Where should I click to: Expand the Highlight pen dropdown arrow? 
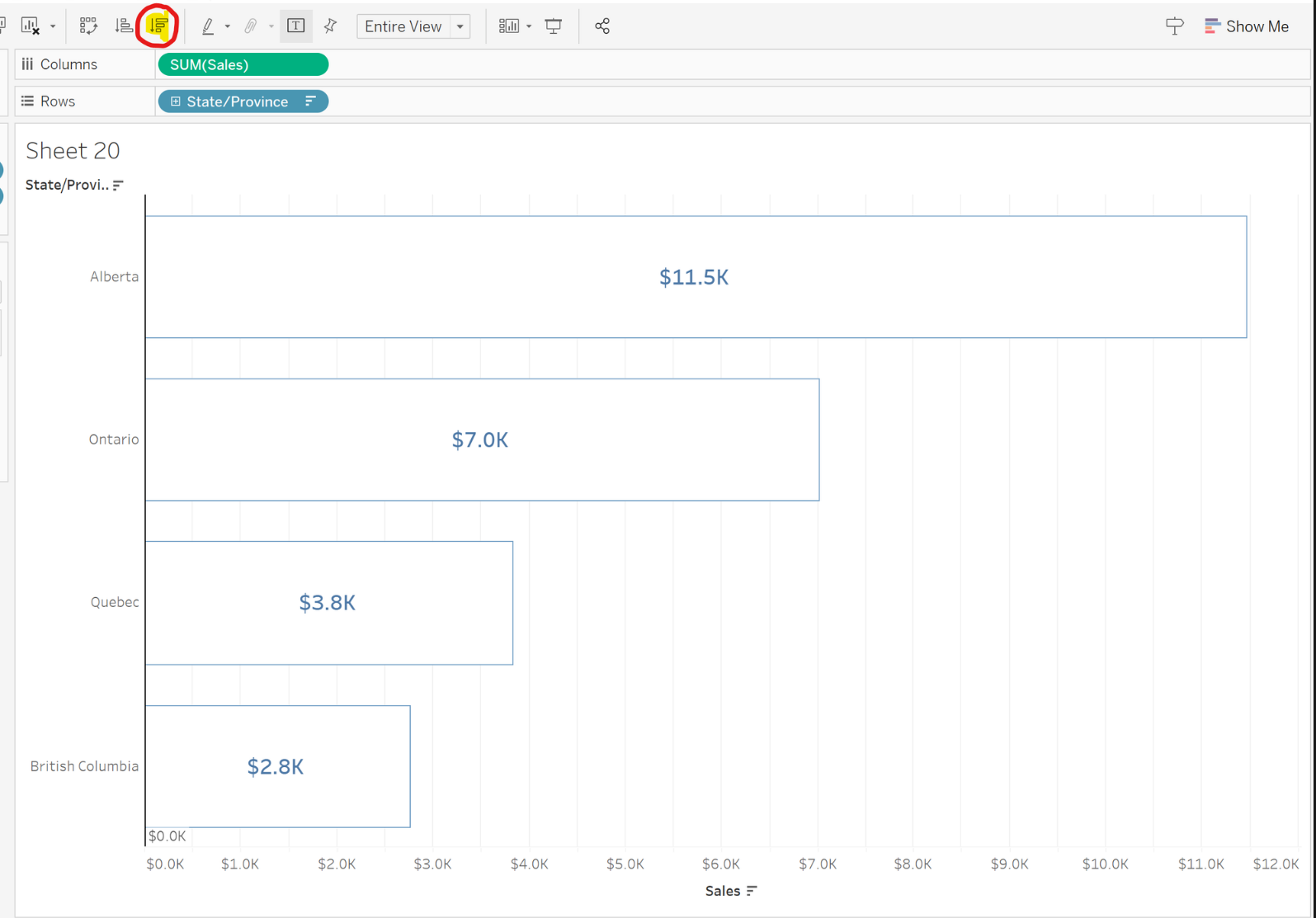[228, 26]
